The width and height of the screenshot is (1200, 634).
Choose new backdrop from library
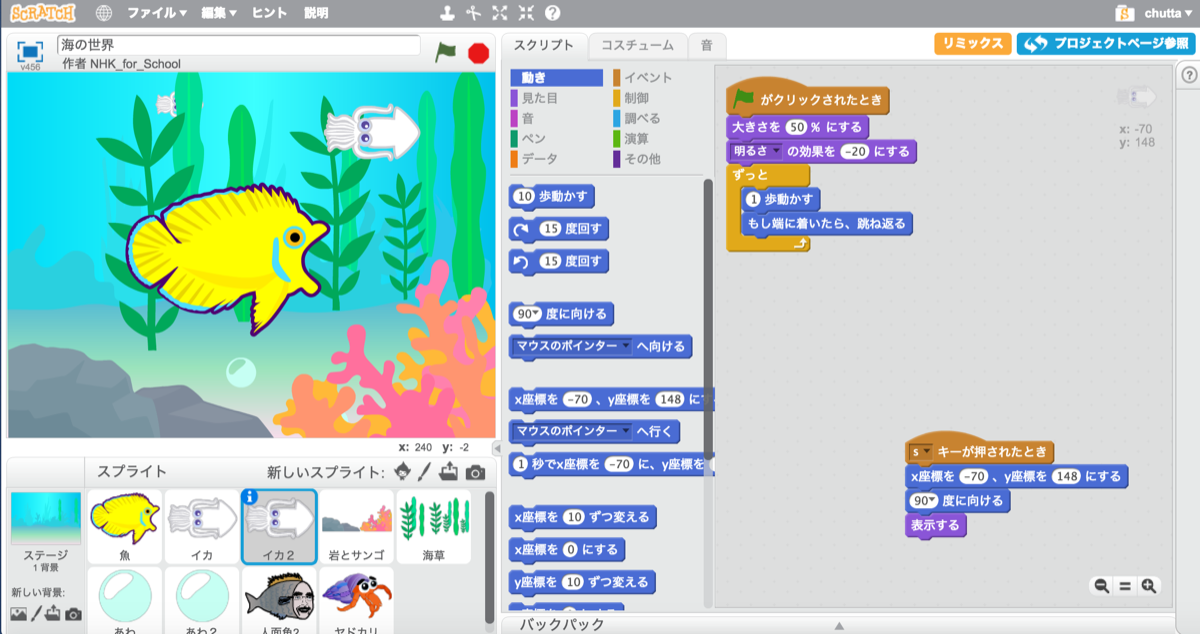click(x=18, y=613)
